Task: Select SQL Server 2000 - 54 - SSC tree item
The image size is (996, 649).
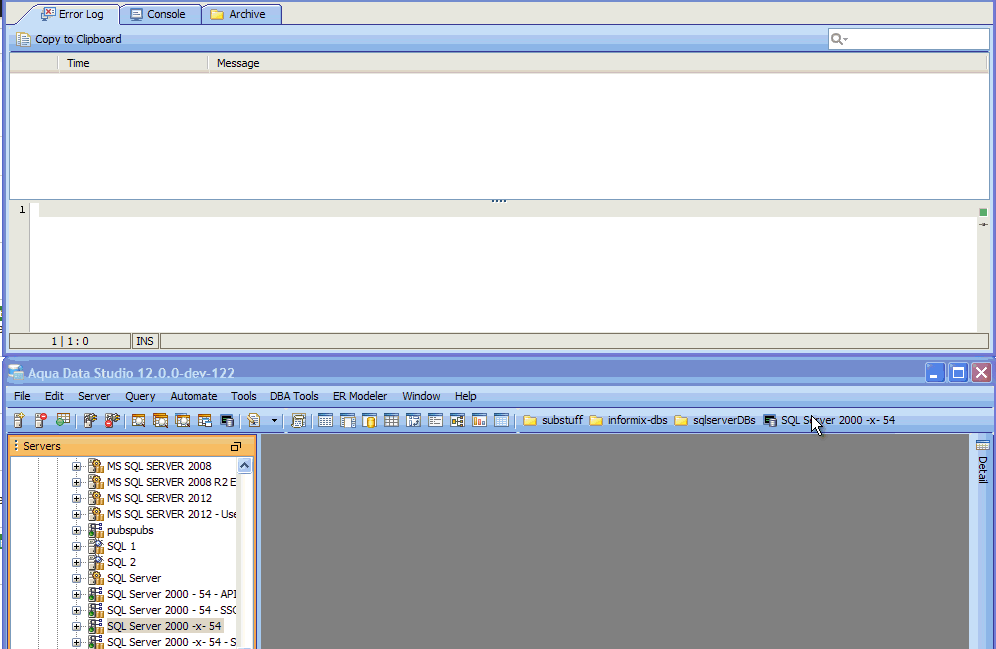Action: coord(171,610)
